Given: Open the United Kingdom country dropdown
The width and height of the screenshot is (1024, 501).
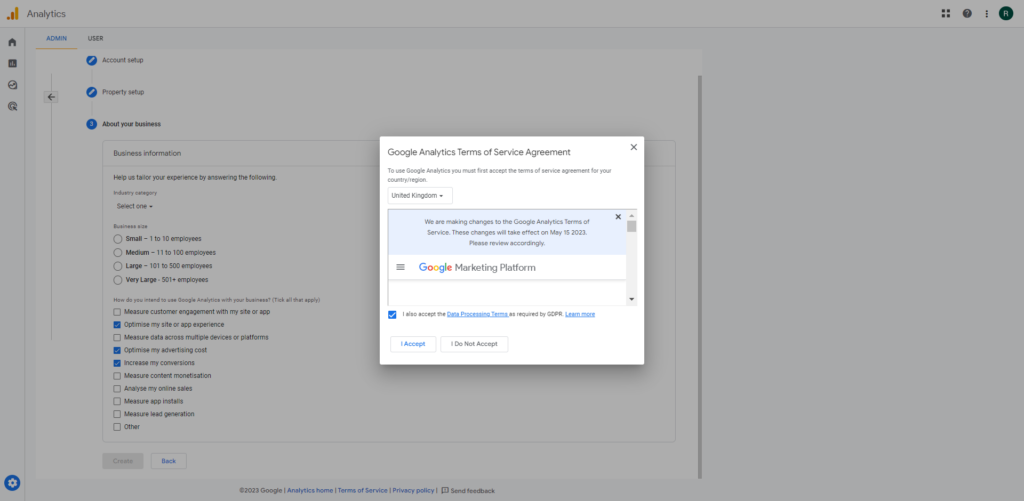Looking at the screenshot, I should pos(420,196).
